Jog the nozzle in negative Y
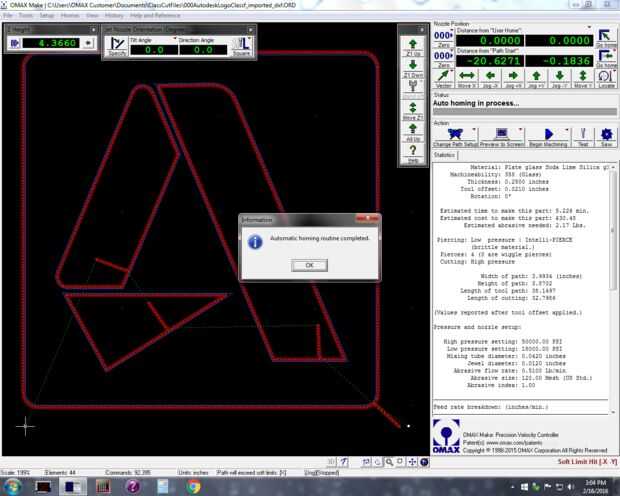 tap(560, 78)
